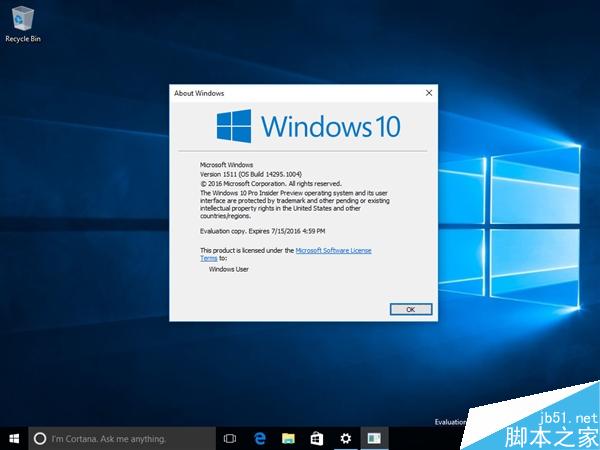The width and height of the screenshot is (600, 450).
Task: Open the Microsoft Software License link
Action: tap(333, 251)
